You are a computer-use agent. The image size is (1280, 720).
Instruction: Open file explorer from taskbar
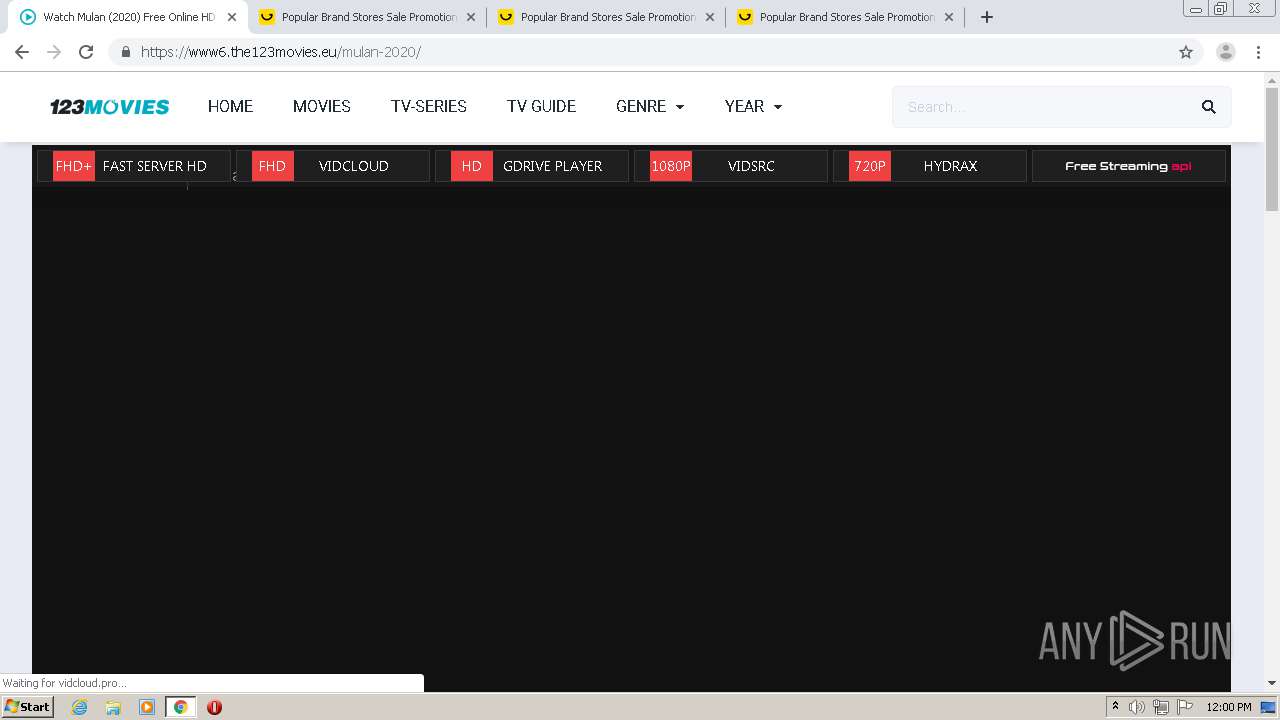point(113,707)
